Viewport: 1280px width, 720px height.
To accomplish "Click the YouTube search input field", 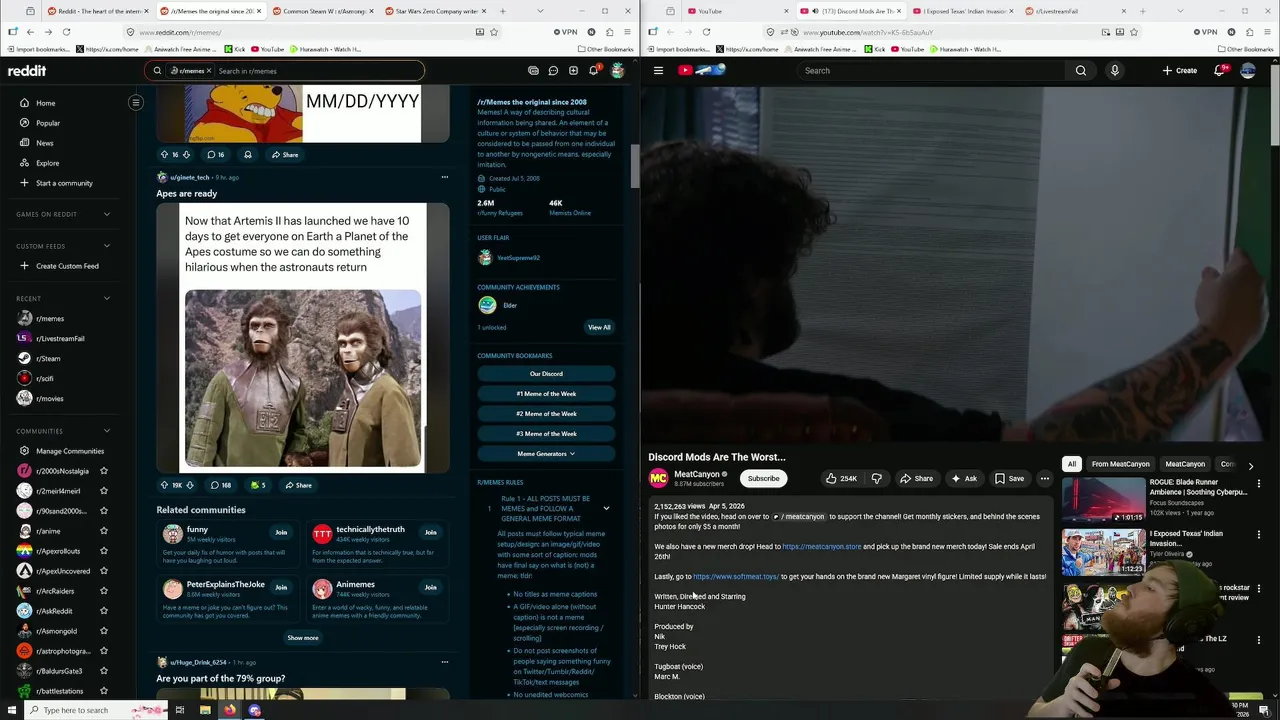I will [x=930, y=71].
